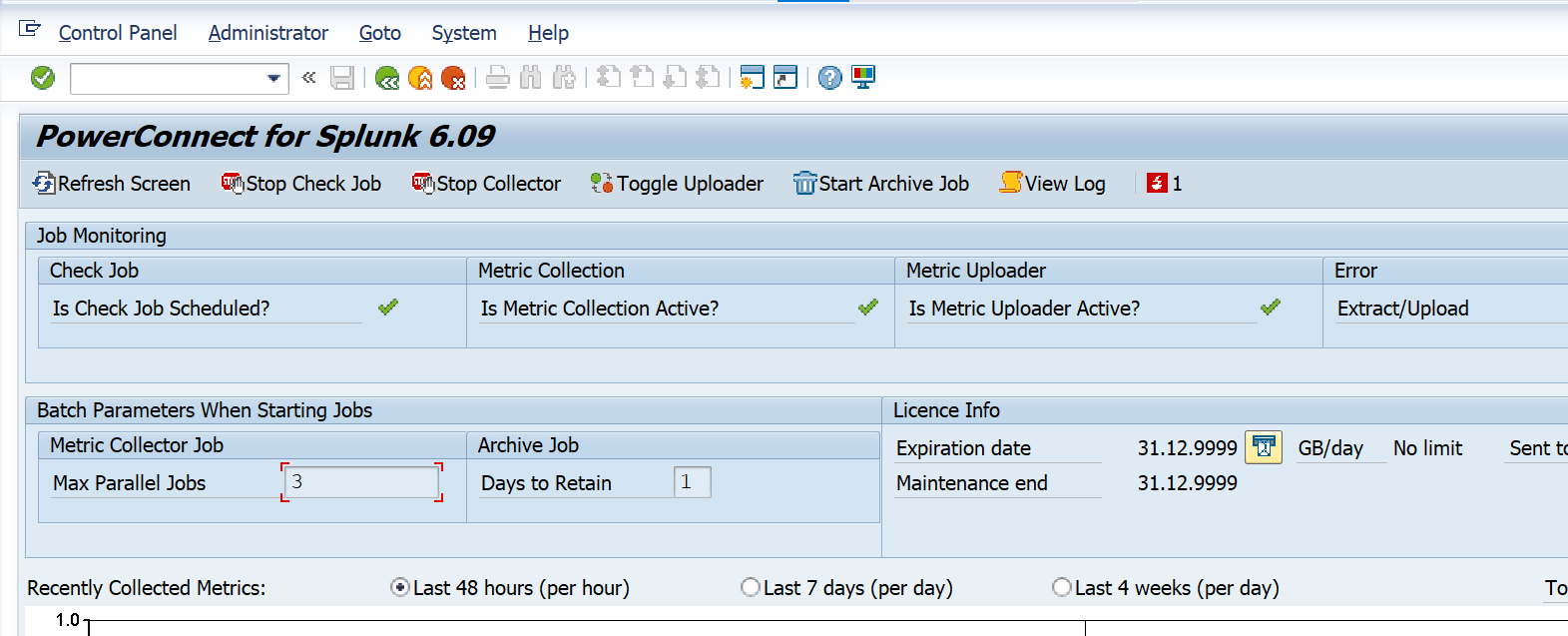Open the Goto menu
The image size is (1568, 636).
coord(379,33)
